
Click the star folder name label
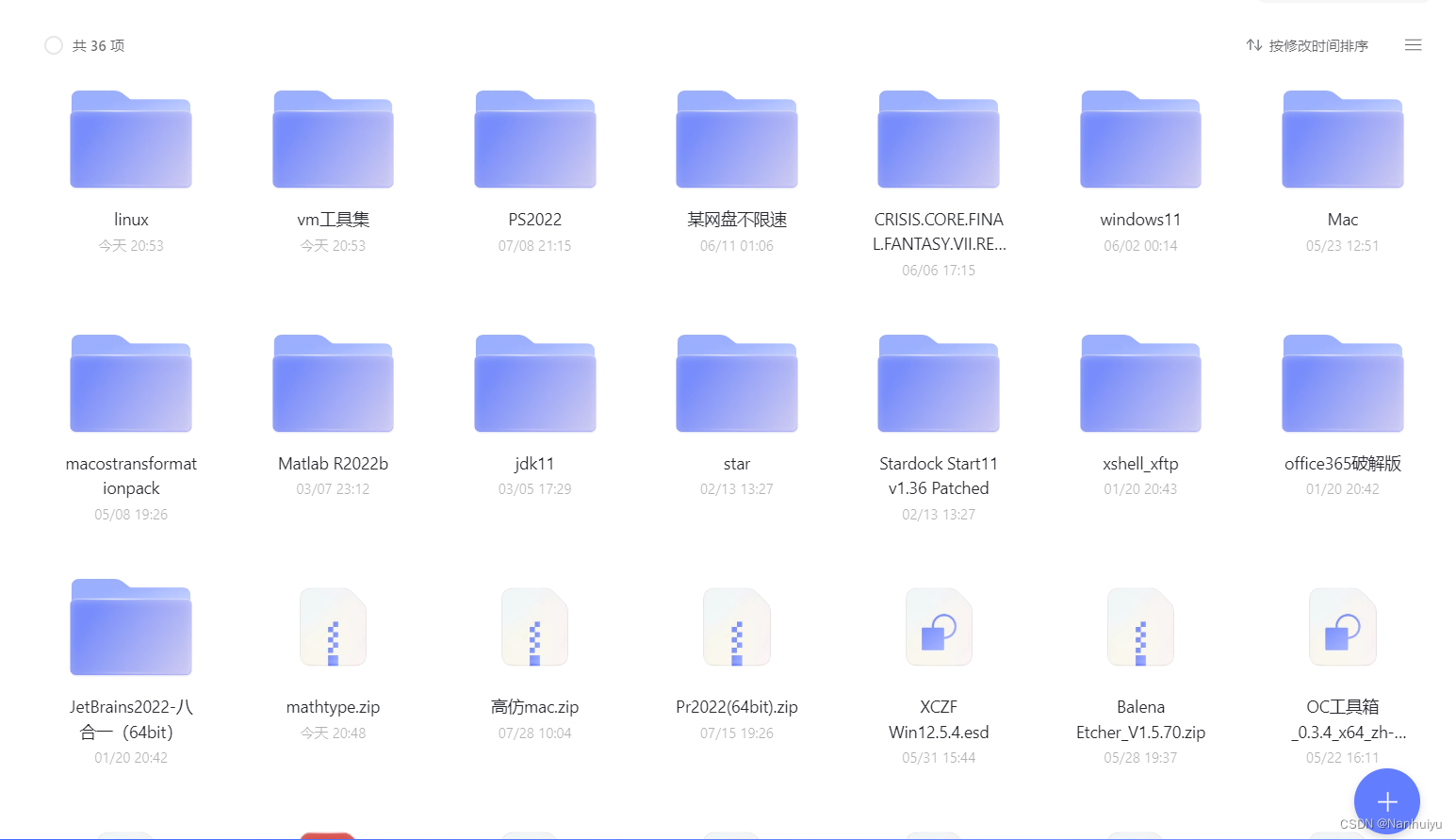[x=737, y=464]
